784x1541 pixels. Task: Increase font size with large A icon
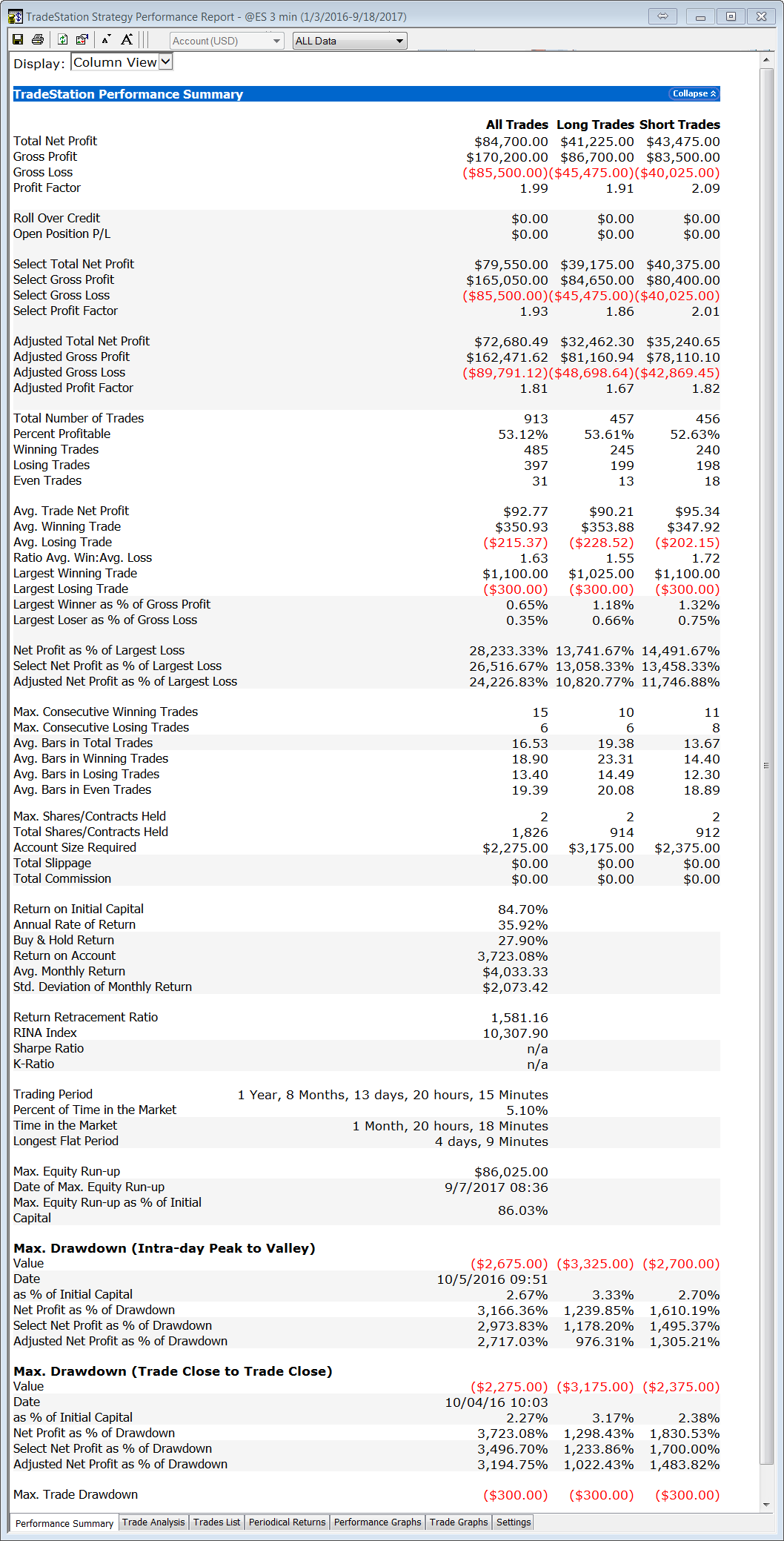tap(127, 40)
